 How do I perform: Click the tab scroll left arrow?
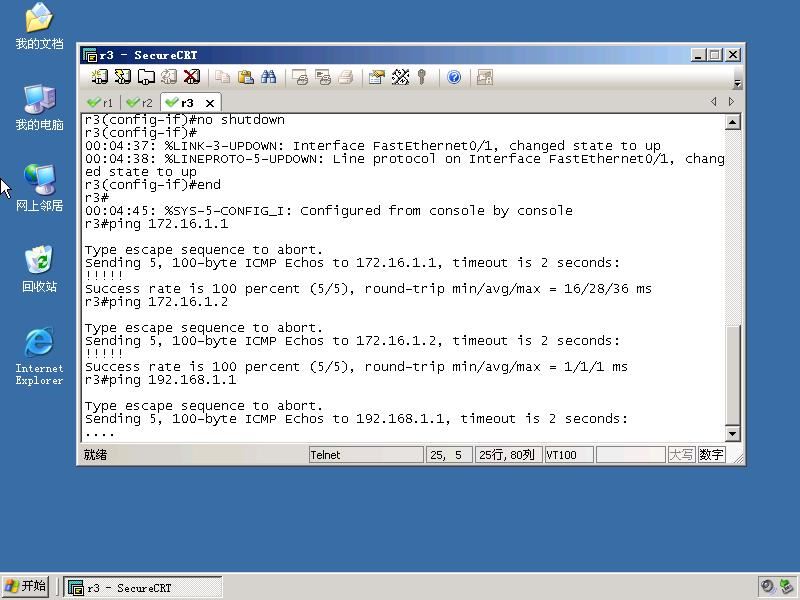pyautogui.click(x=713, y=102)
